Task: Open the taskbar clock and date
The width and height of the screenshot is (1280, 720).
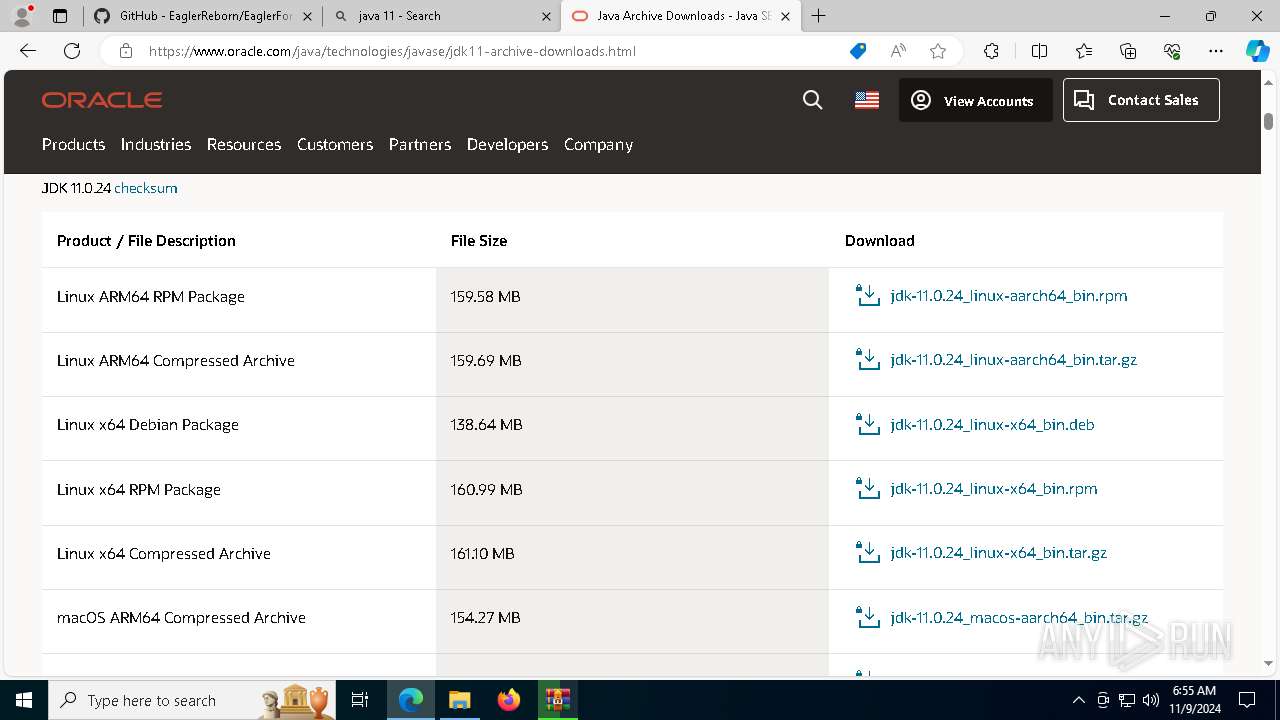Action: pyautogui.click(x=1194, y=700)
